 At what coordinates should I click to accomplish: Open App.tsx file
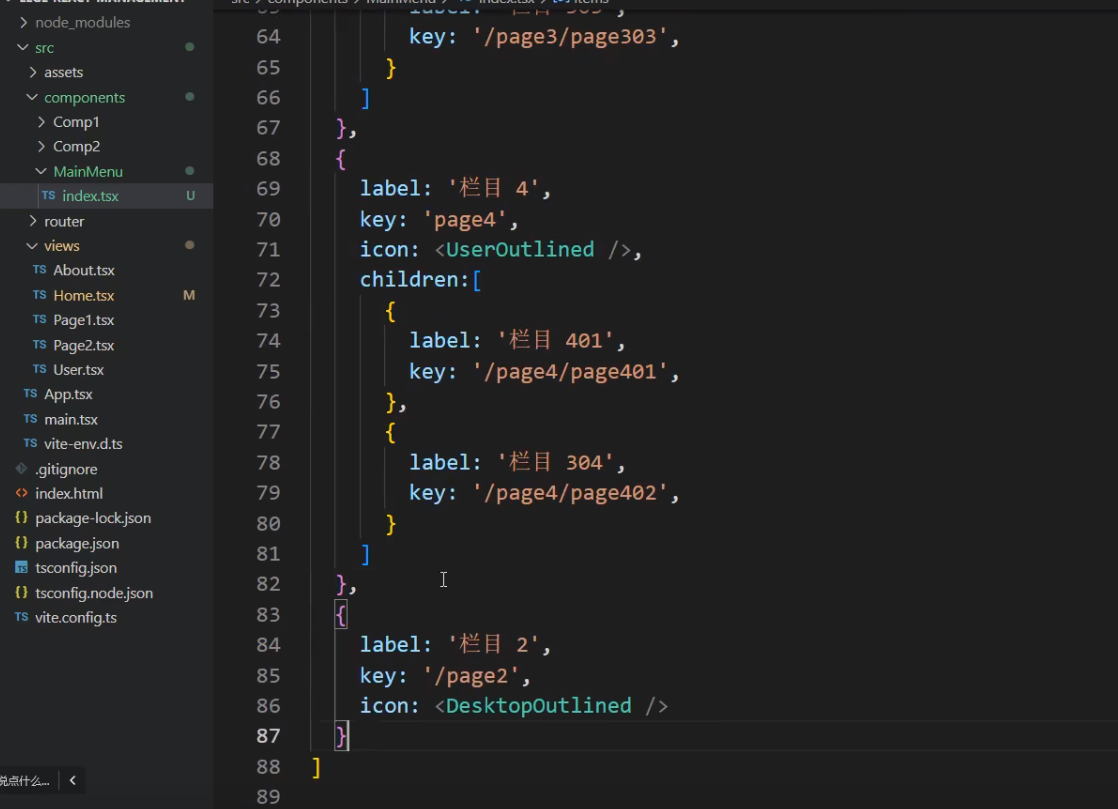coord(68,394)
